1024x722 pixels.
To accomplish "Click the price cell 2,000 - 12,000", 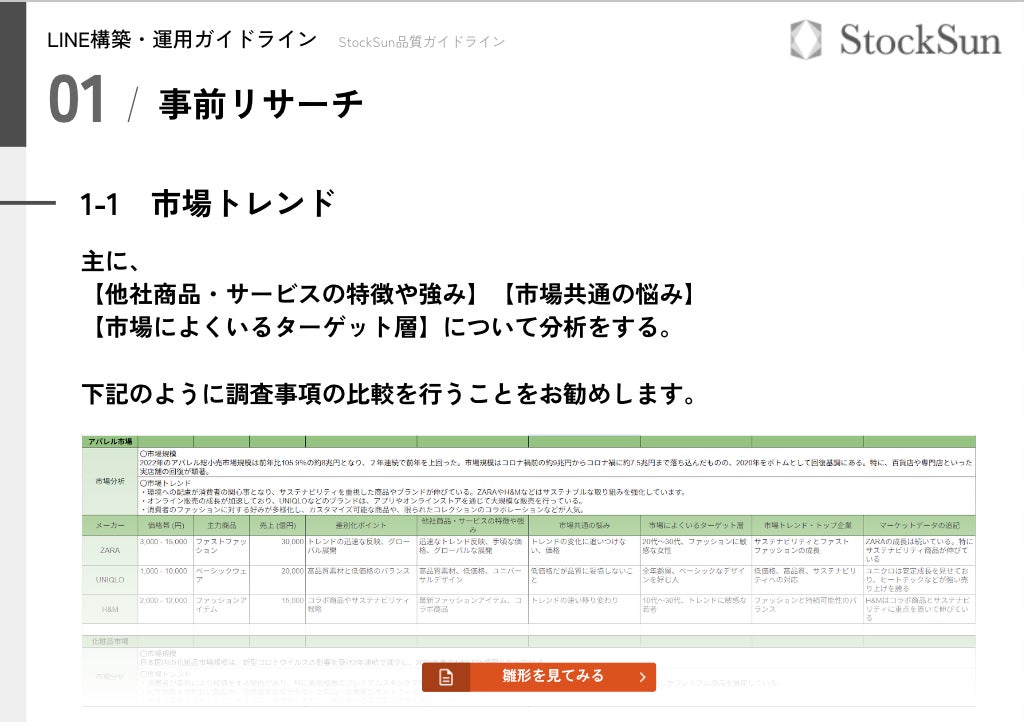I will point(166,609).
